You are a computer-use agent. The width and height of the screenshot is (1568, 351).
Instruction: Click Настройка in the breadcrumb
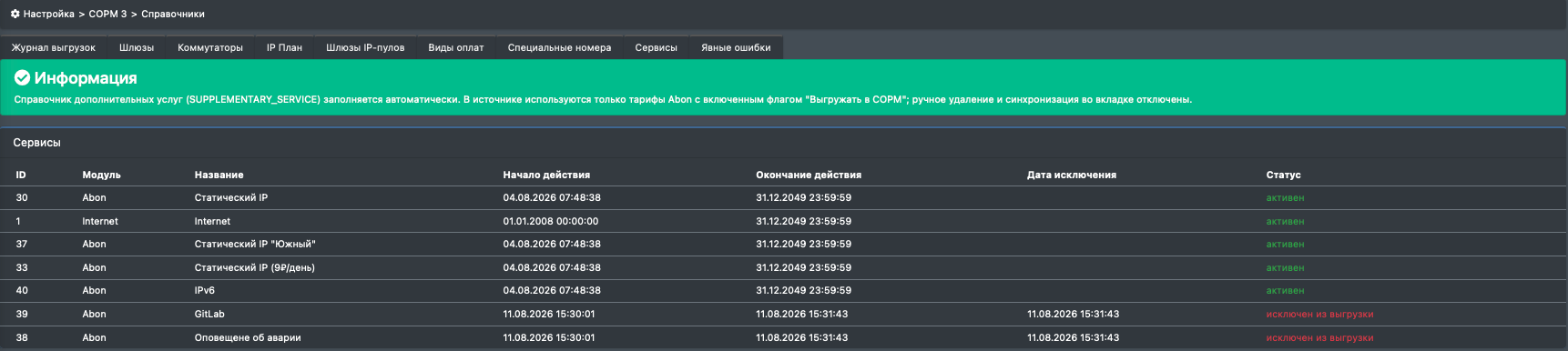49,14
